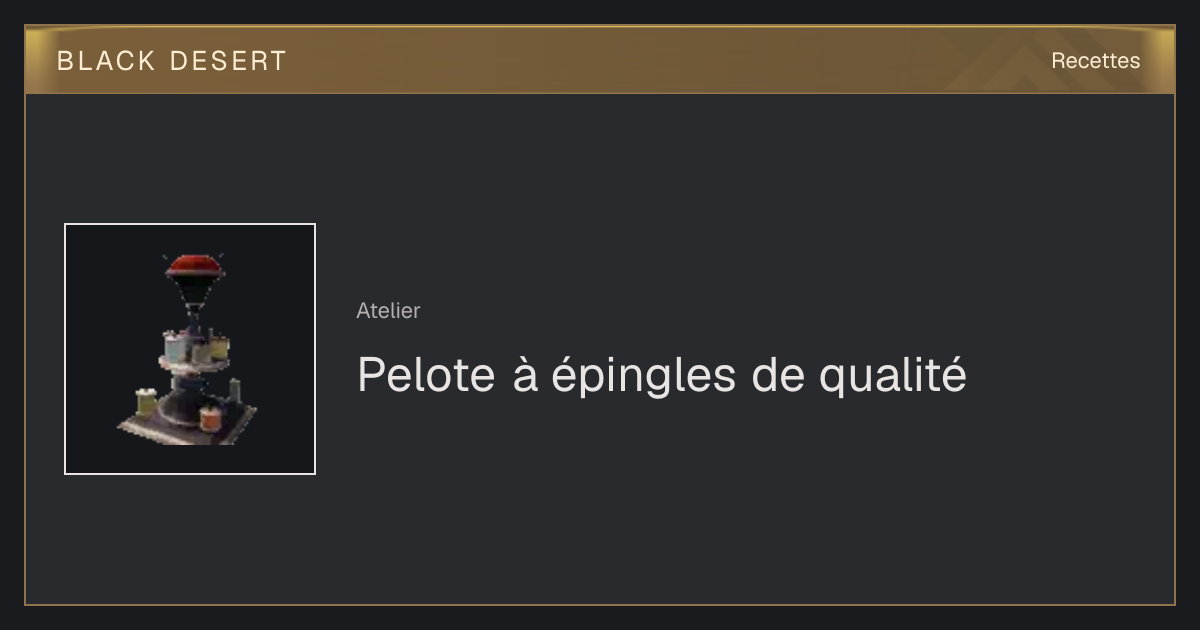Click the black funnel stem of the pincushion icon
The width and height of the screenshot is (1200, 630).
[x=194, y=297]
